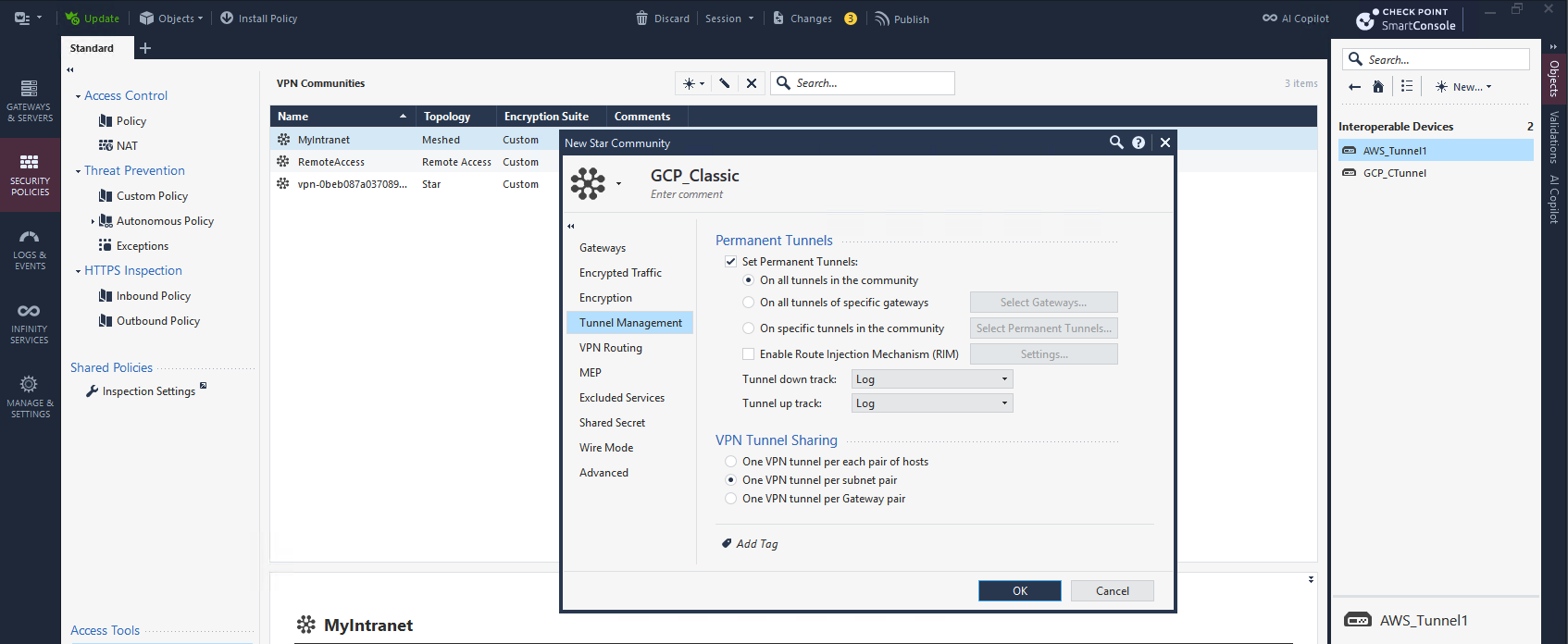Viewport: 1568px width, 644px height.
Task: Open Logs & Events in the sidebar
Action: coord(30,249)
